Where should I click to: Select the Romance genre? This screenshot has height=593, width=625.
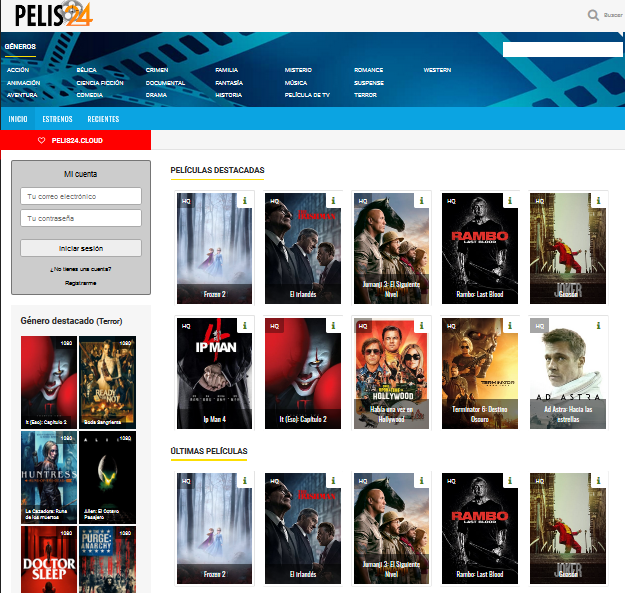click(x=369, y=70)
